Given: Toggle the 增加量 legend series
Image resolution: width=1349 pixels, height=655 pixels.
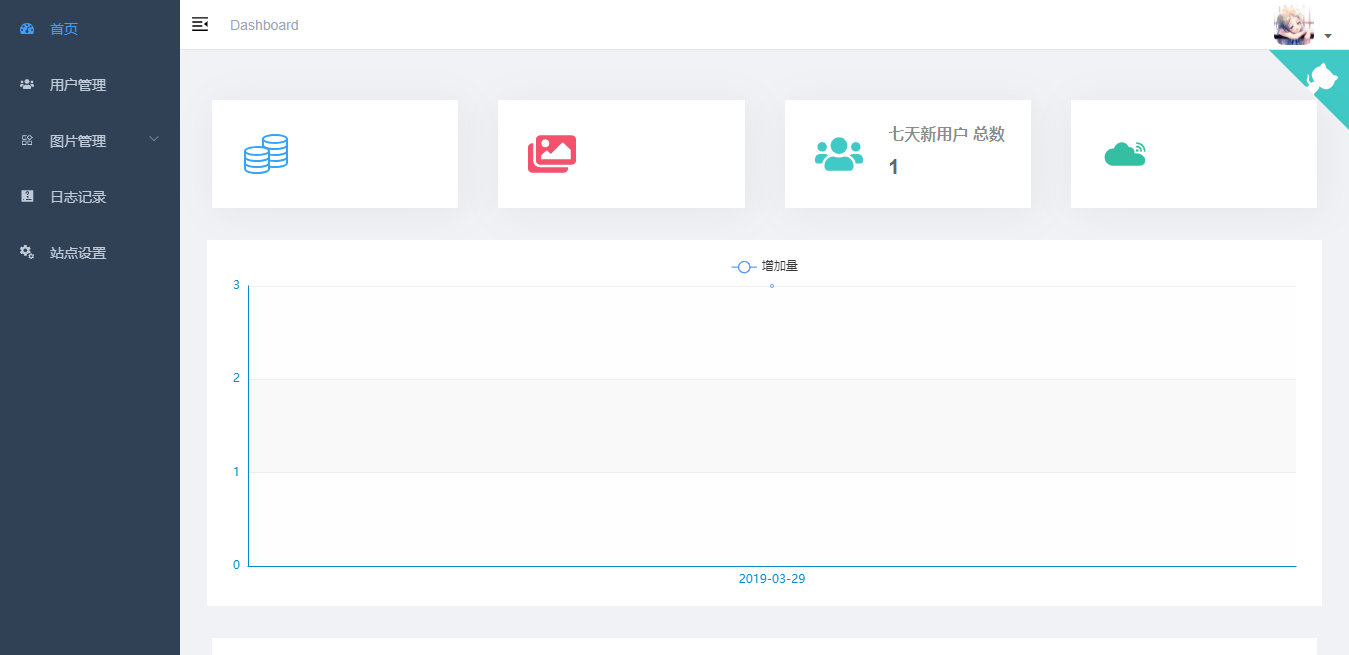Looking at the screenshot, I should tap(765, 267).
